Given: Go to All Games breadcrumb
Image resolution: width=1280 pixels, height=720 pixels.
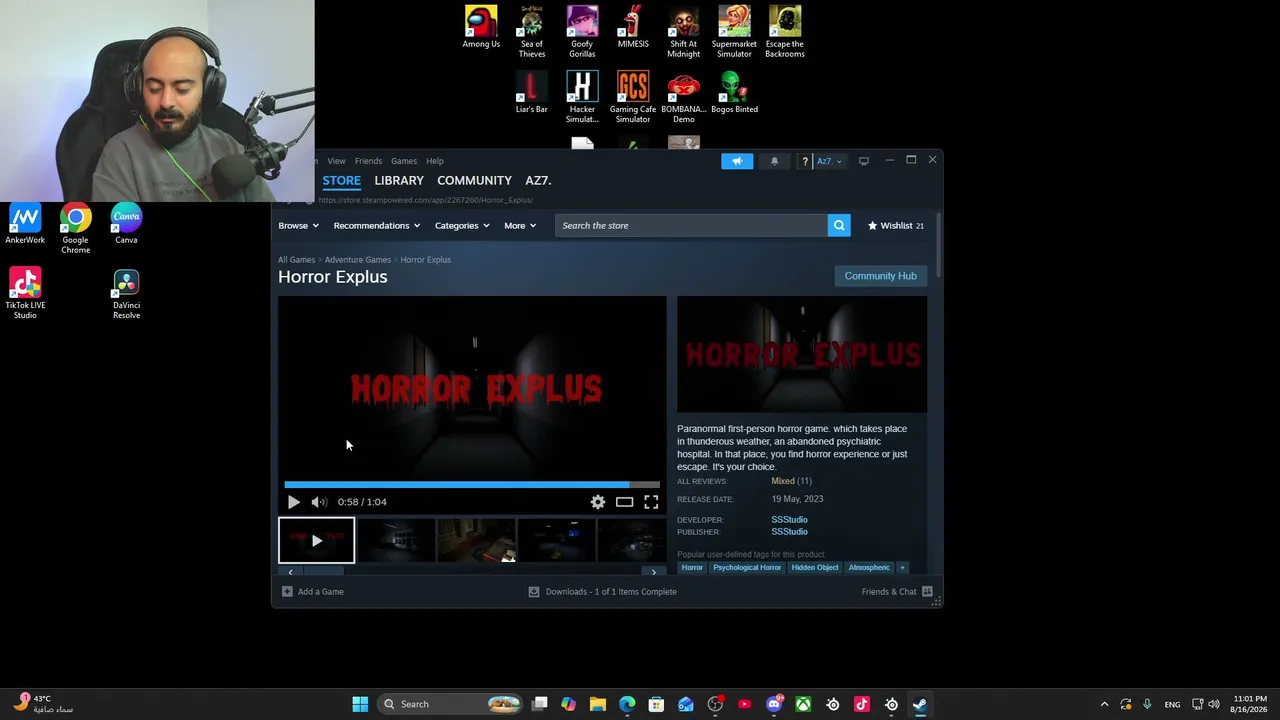Looking at the screenshot, I should tap(296, 260).
